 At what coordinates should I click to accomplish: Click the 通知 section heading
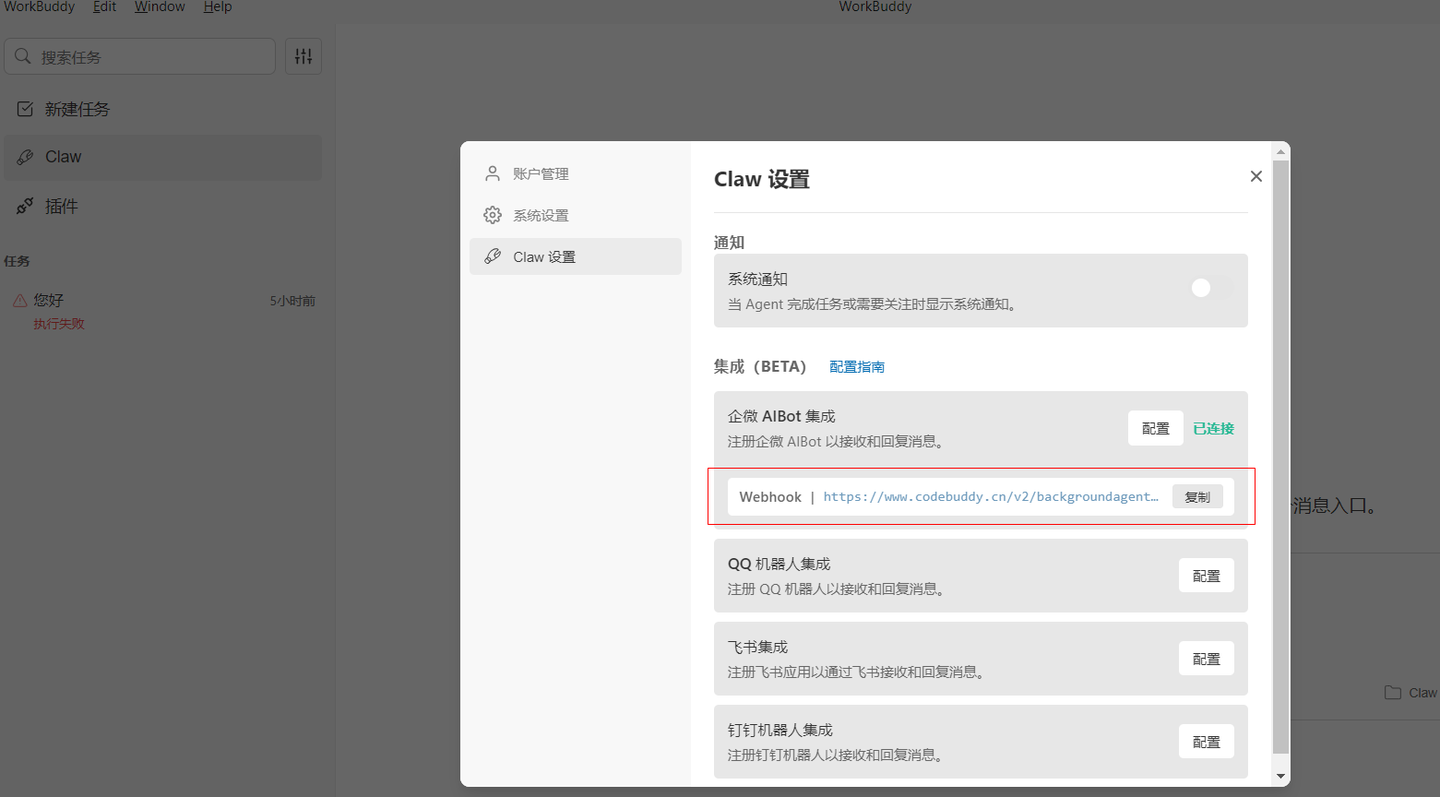click(729, 242)
